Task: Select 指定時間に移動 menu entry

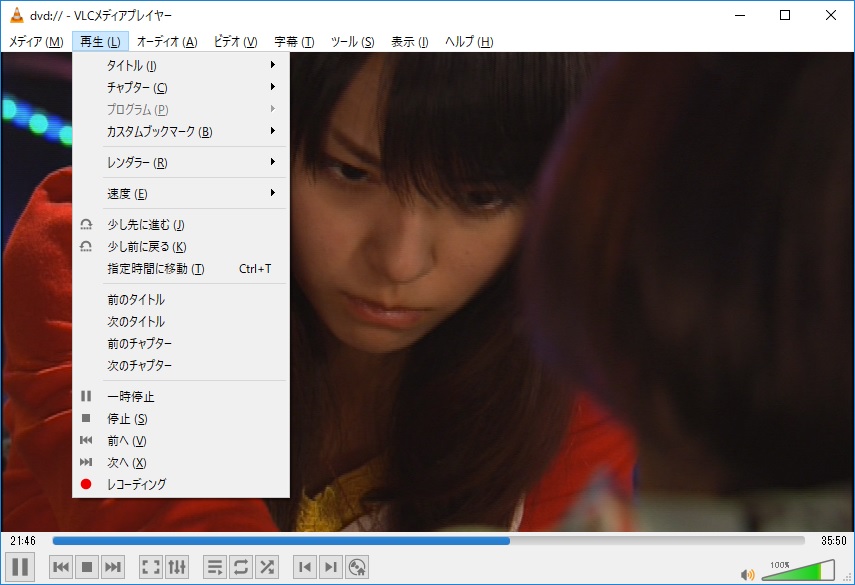Action: click(x=156, y=269)
